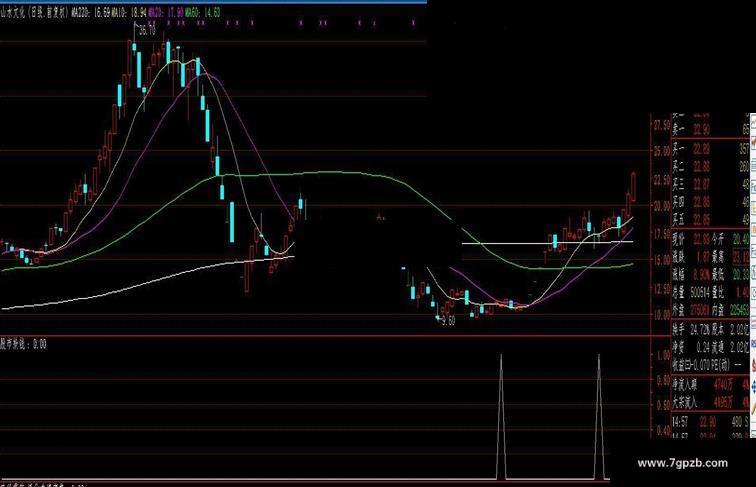Screen dimensions: 756x487
Task: Click the 股市挣钱: 0.00 sub-indicator label
Action: pos(23,344)
